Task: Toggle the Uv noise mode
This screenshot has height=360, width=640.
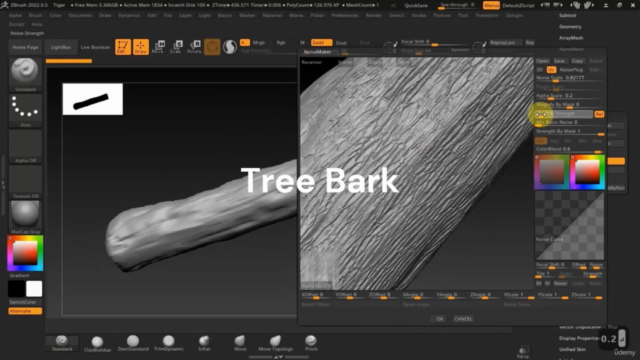Action: tap(551, 70)
